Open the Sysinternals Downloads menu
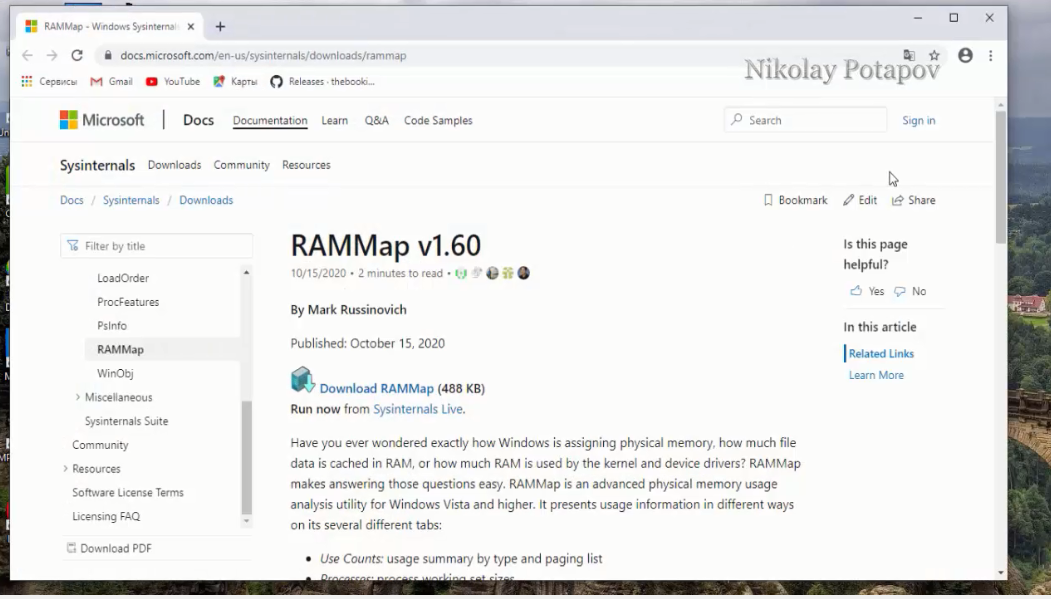The height and width of the screenshot is (599, 1051). click(x=174, y=165)
